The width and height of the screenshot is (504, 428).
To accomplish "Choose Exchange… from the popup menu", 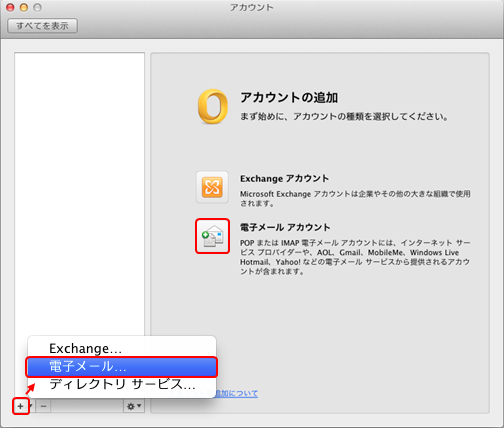I will [x=122, y=348].
